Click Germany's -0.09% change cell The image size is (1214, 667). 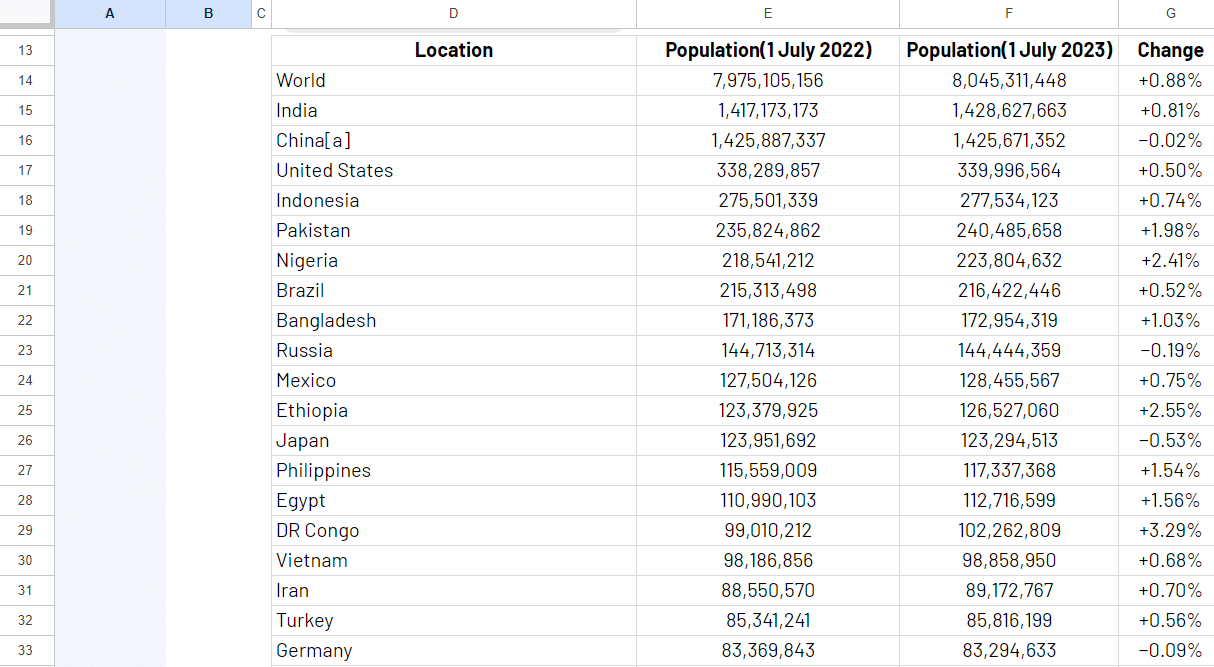[1168, 650]
